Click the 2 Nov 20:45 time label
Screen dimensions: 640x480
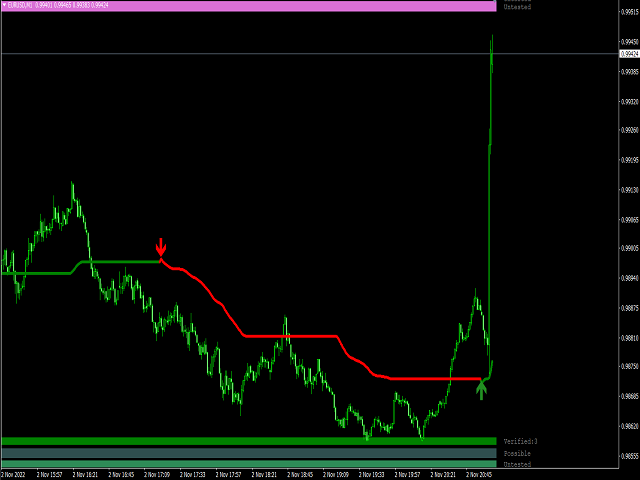tap(481, 475)
